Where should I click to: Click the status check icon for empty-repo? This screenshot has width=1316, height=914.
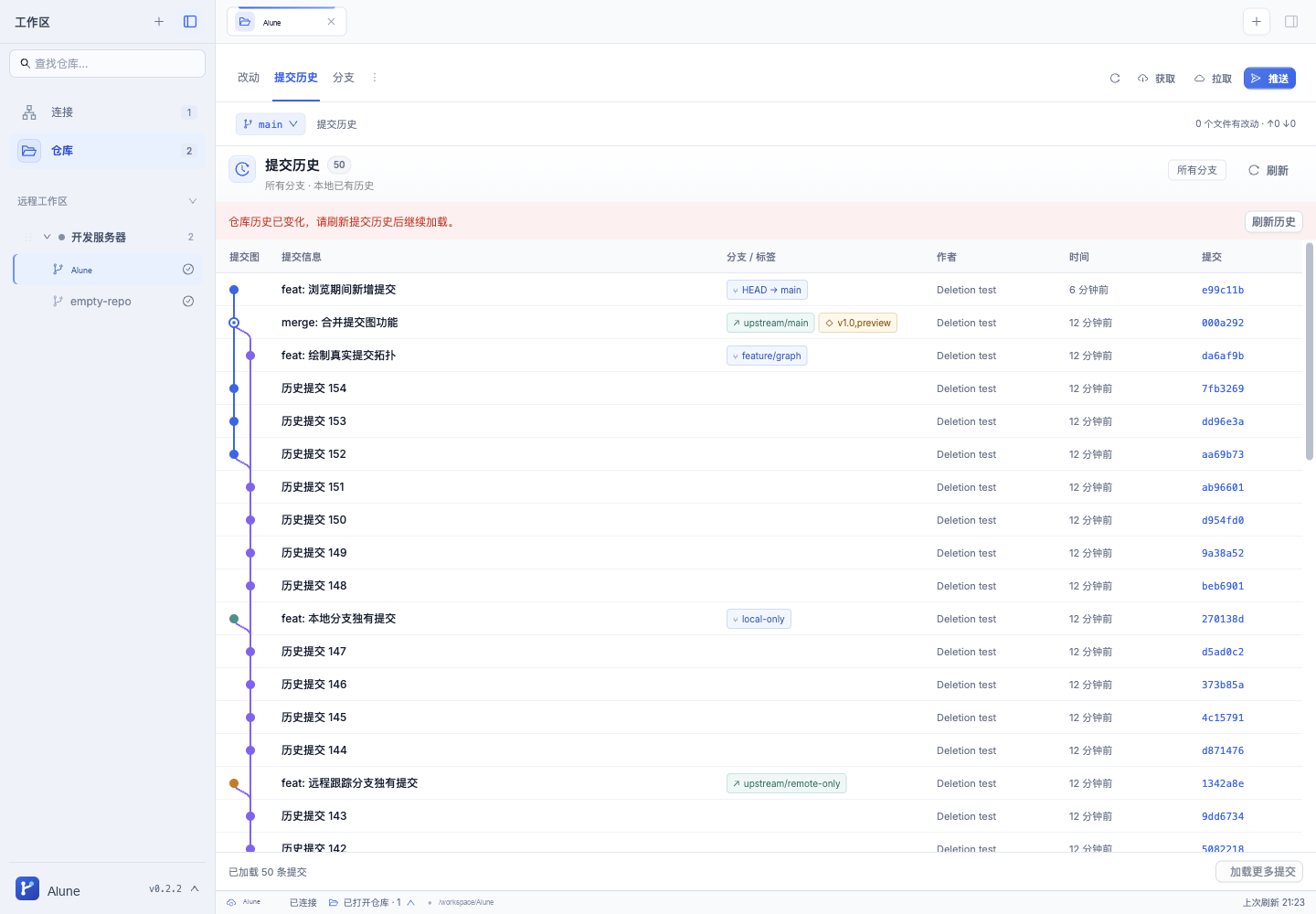coord(188,302)
